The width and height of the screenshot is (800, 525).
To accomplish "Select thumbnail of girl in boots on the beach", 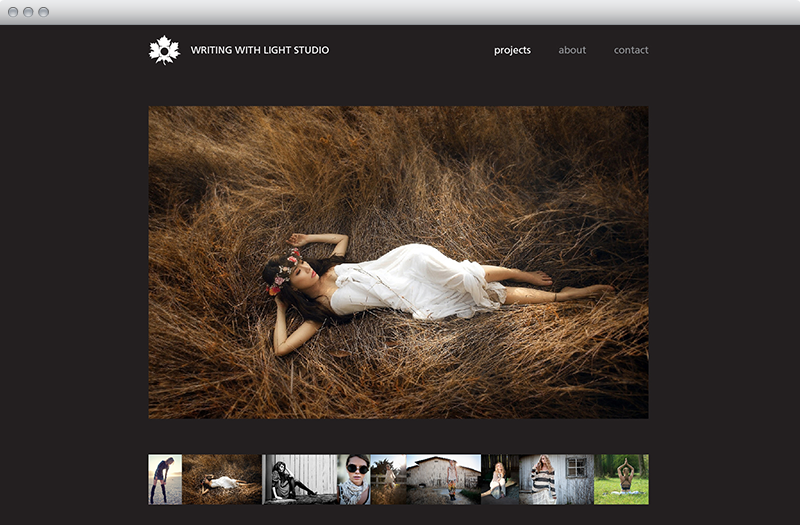I will (x=165, y=480).
